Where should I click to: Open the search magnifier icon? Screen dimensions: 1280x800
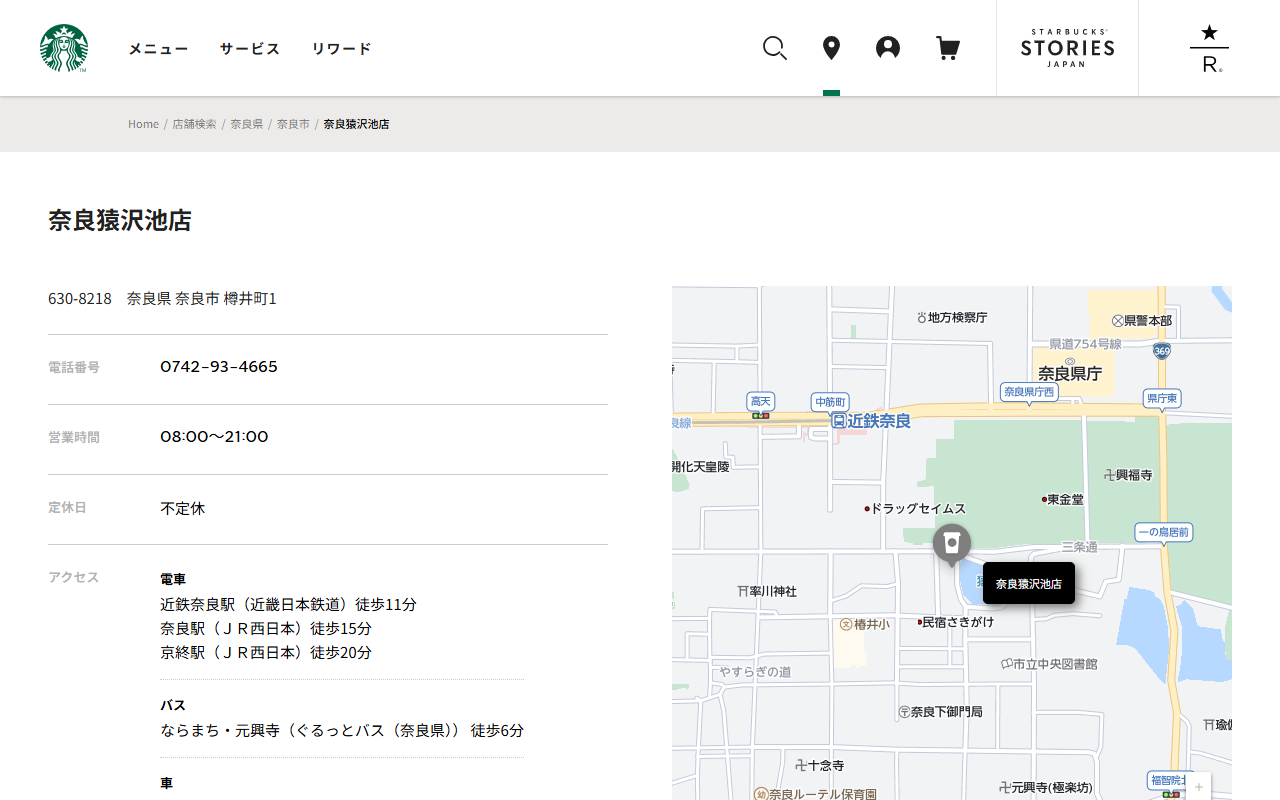click(775, 48)
